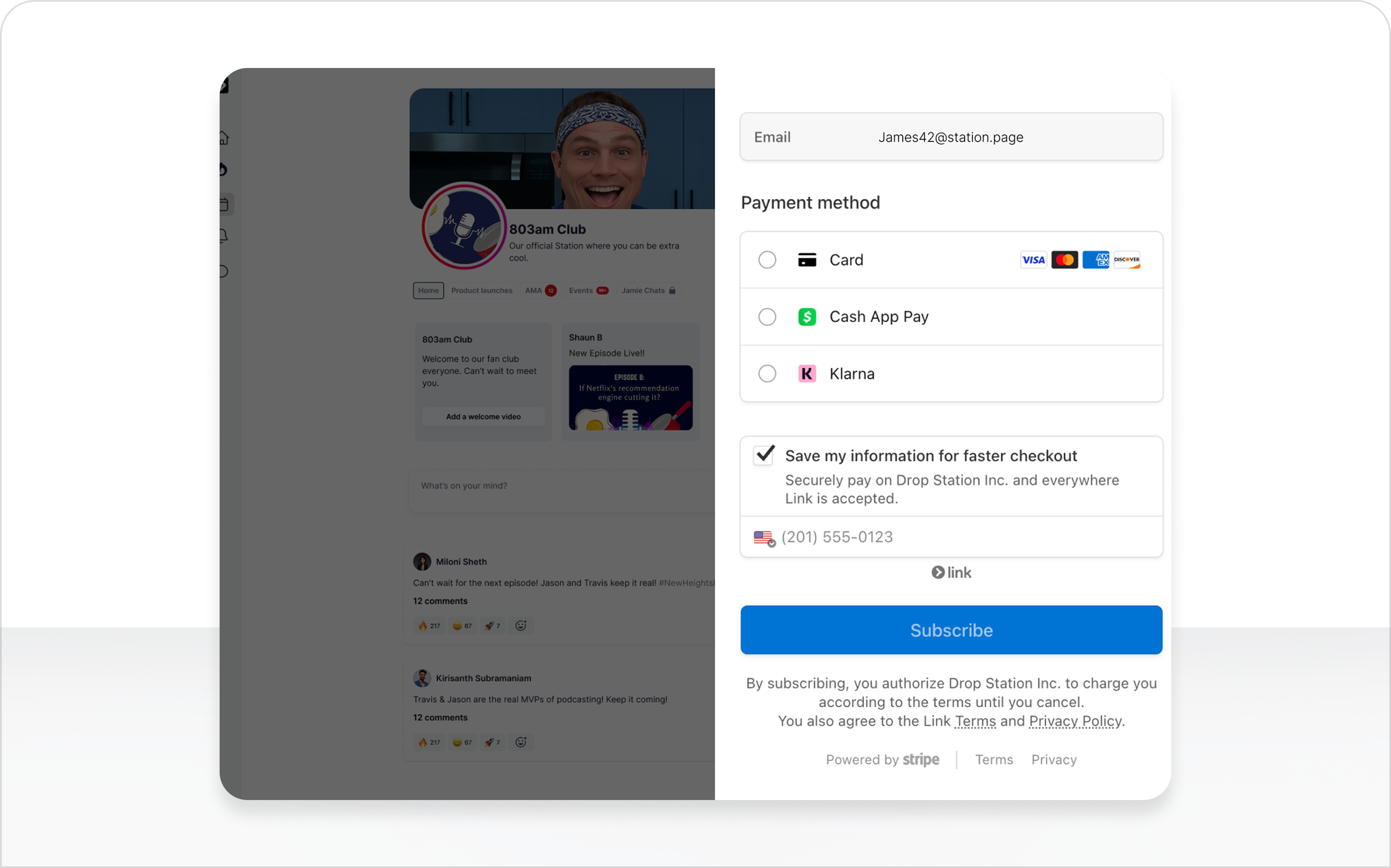Choose Klarna radio button as payment method
Screen dimensions: 1391x868
[x=767, y=374]
